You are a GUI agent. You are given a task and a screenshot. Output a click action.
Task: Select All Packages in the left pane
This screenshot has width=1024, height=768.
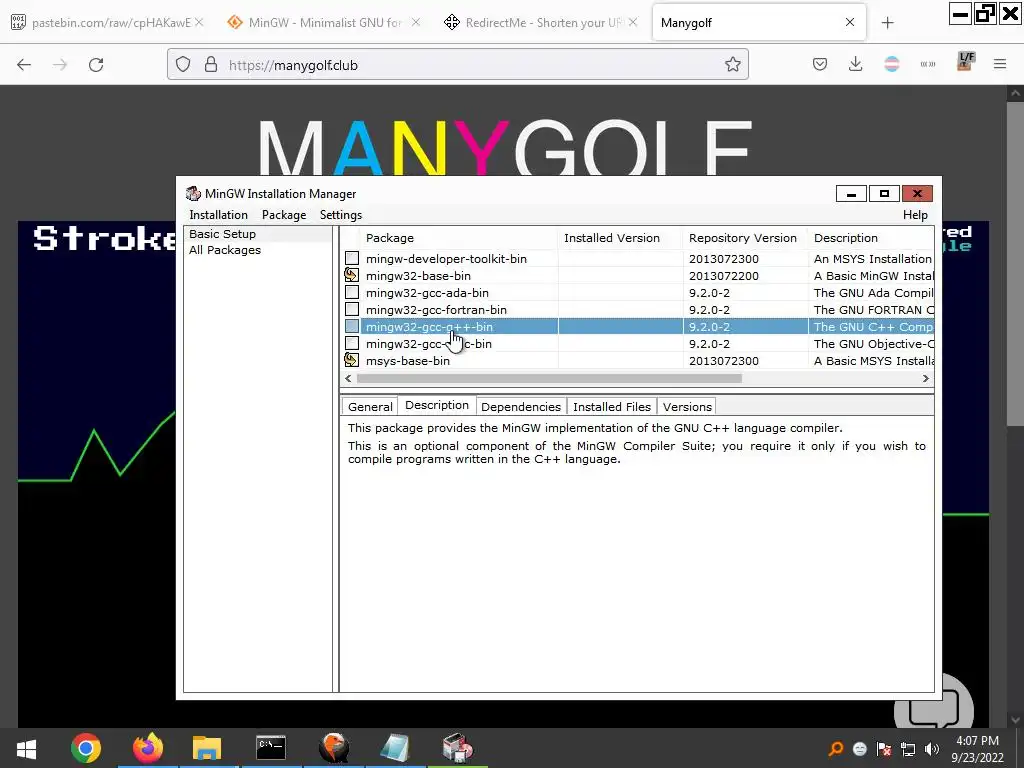[x=225, y=250]
